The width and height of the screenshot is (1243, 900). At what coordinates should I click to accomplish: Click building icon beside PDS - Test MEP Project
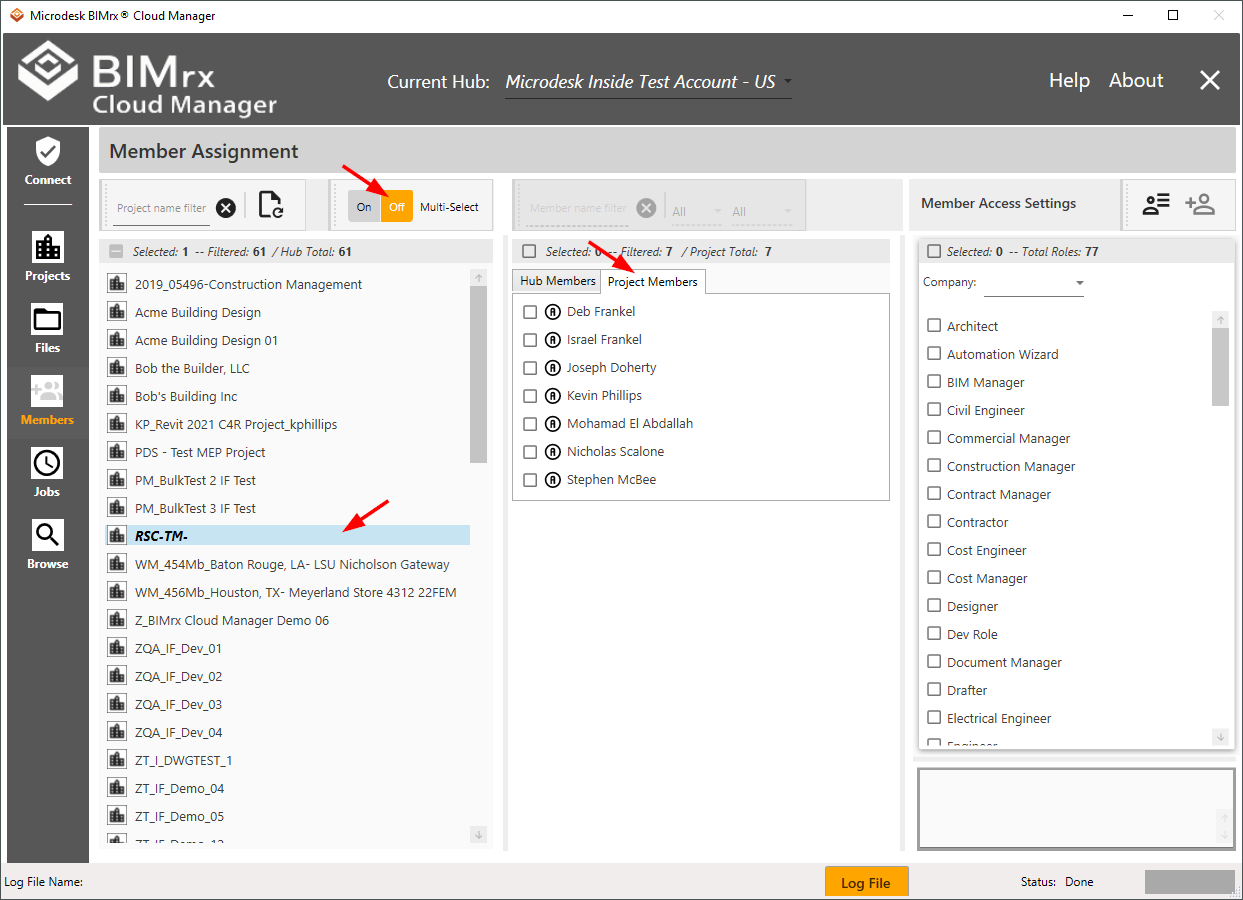117,452
